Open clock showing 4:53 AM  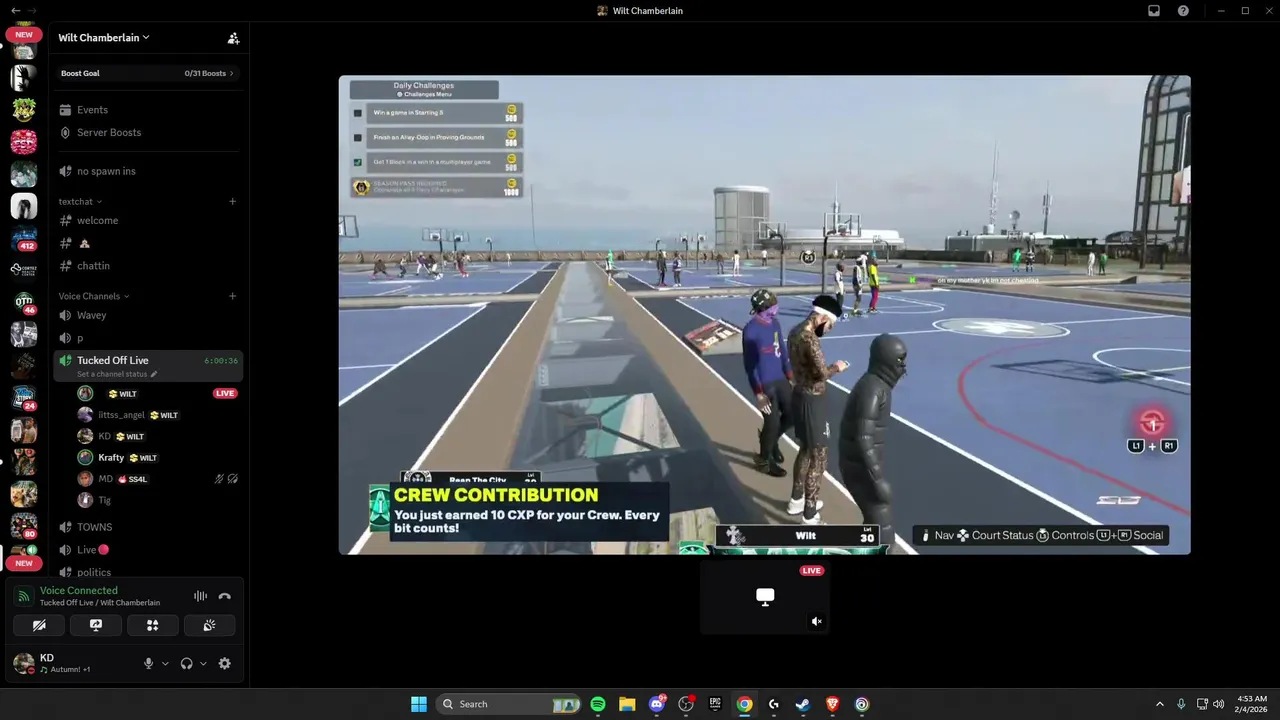click(1252, 704)
